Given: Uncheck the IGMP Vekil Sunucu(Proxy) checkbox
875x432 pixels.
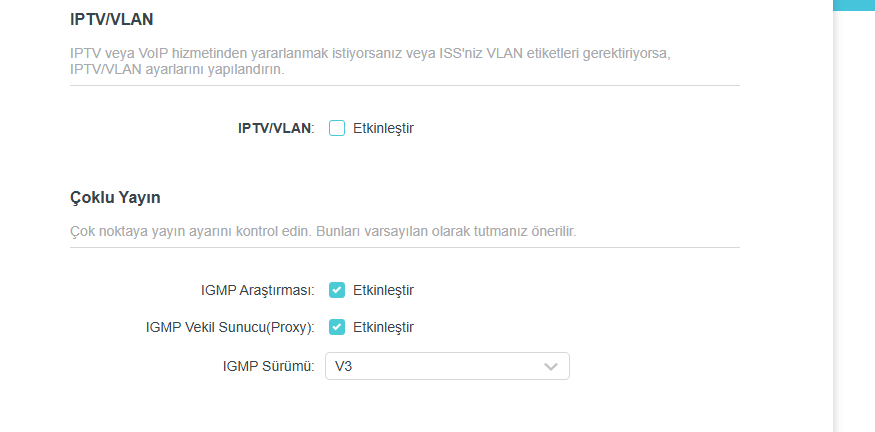Looking at the screenshot, I should (x=337, y=327).
